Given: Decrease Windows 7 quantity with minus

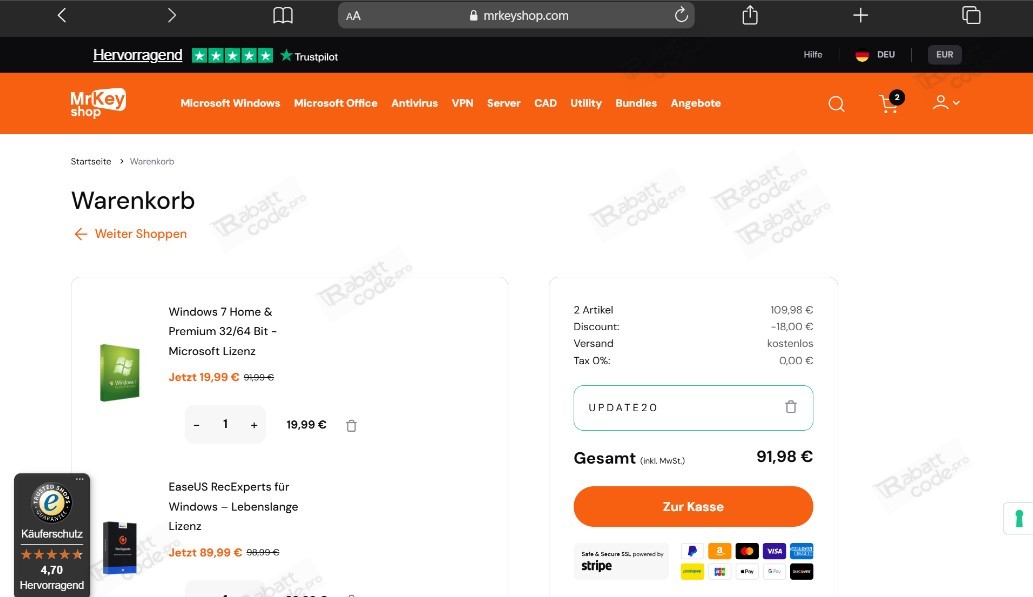Looking at the screenshot, I should pos(196,425).
